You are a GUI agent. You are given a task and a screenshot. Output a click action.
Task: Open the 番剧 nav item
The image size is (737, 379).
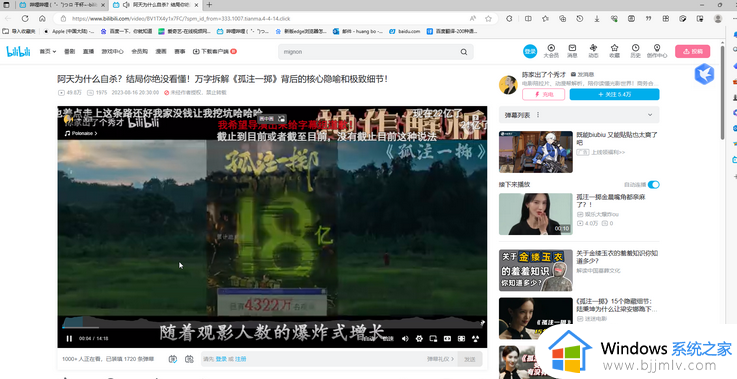(70, 51)
